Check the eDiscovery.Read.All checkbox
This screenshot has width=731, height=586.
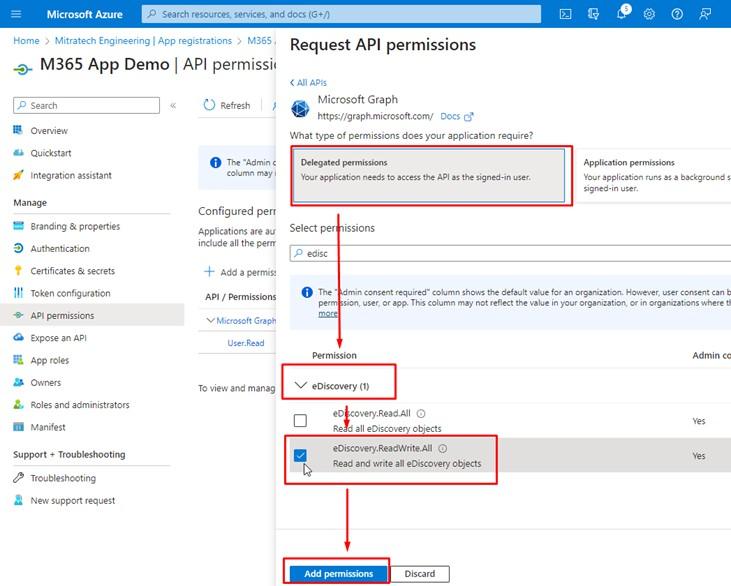300,421
